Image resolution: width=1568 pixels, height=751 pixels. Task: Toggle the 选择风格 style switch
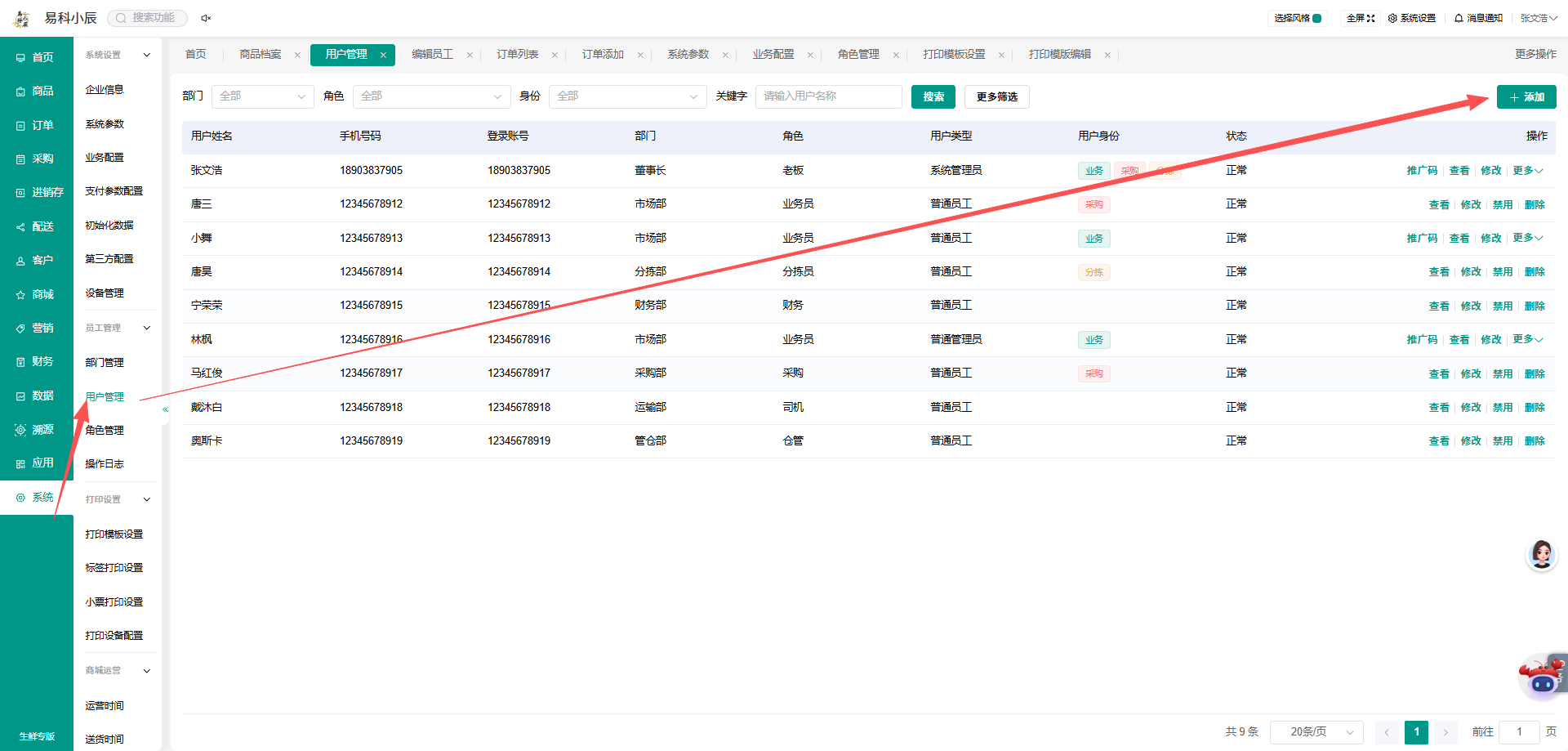click(1317, 18)
